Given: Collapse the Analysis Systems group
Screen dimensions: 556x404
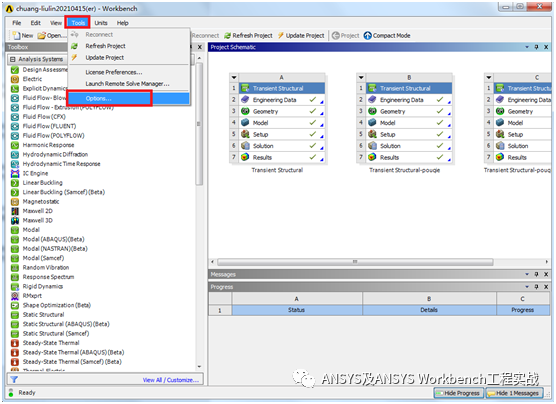Looking at the screenshot, I should click(x=13, y=59).
